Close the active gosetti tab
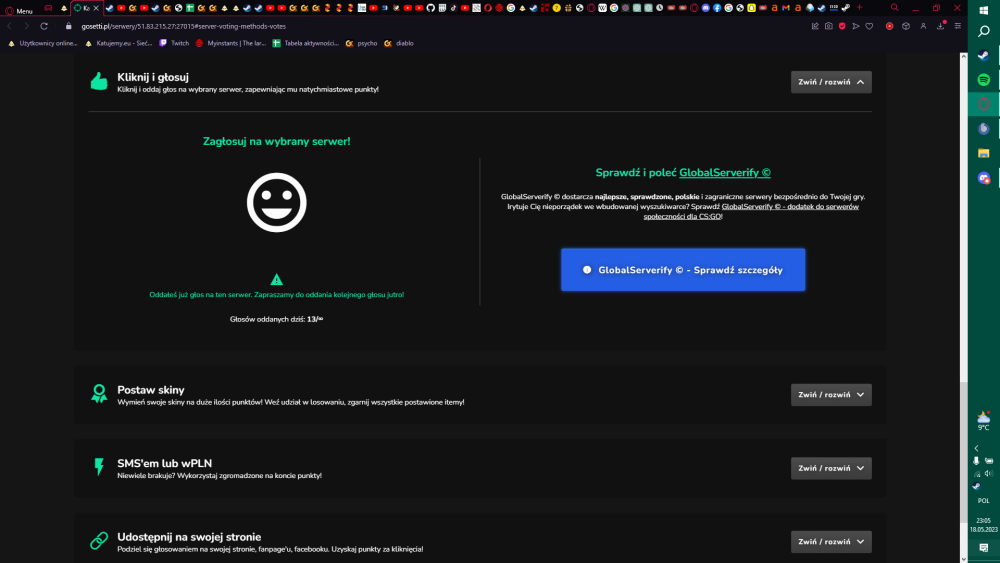 [x=96, y=8]
